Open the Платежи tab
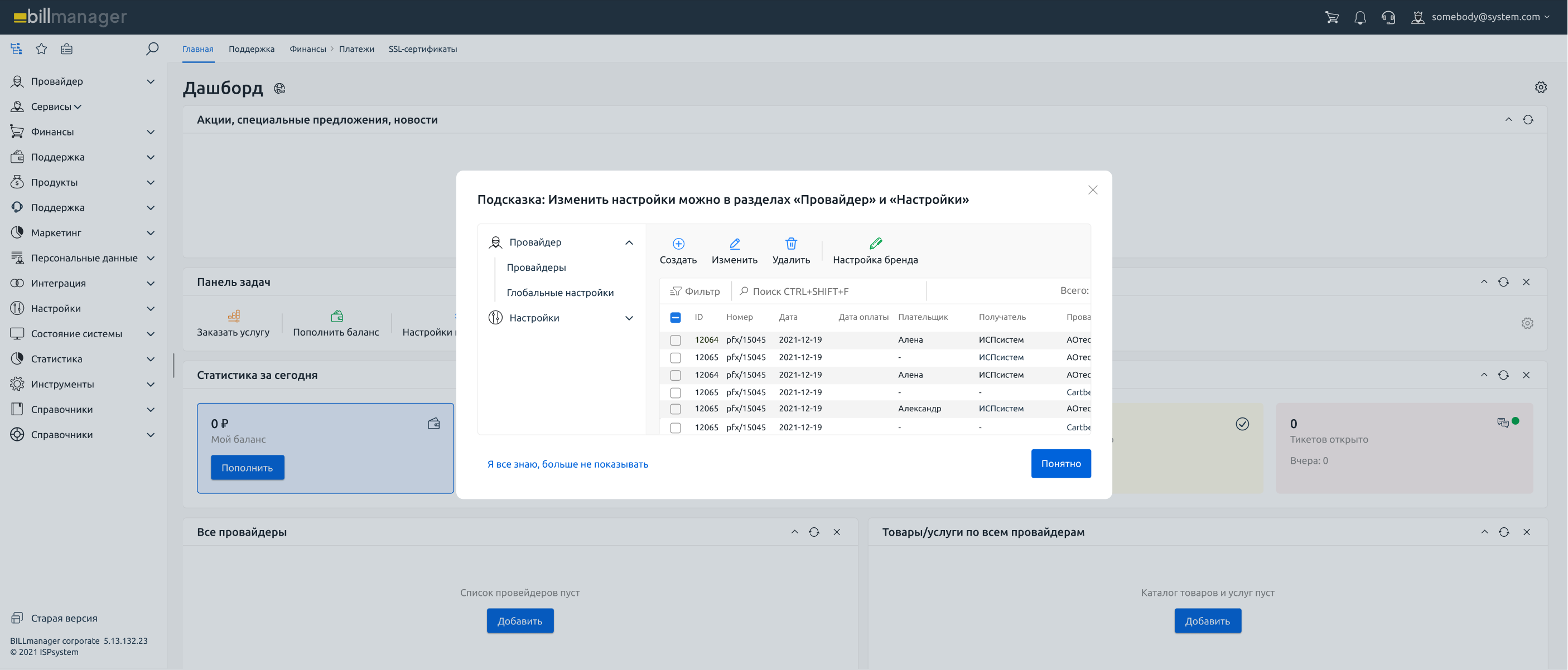 pyautogui.click(x=356, y=49)
